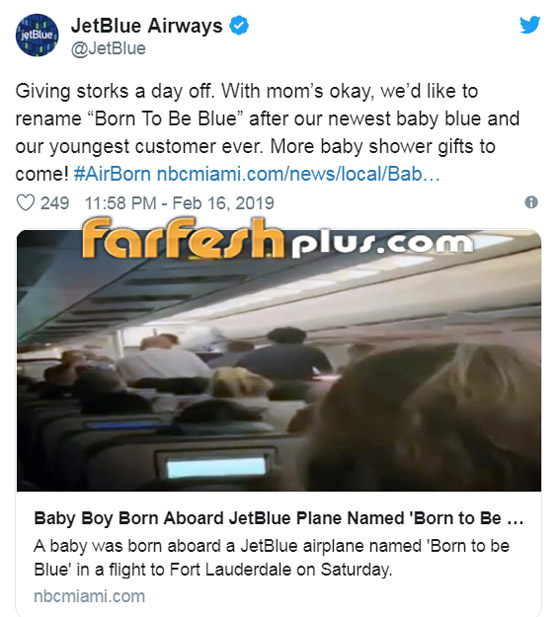
Task: Click the article description about Fort Lauderdale
Action: pos(272,558)
